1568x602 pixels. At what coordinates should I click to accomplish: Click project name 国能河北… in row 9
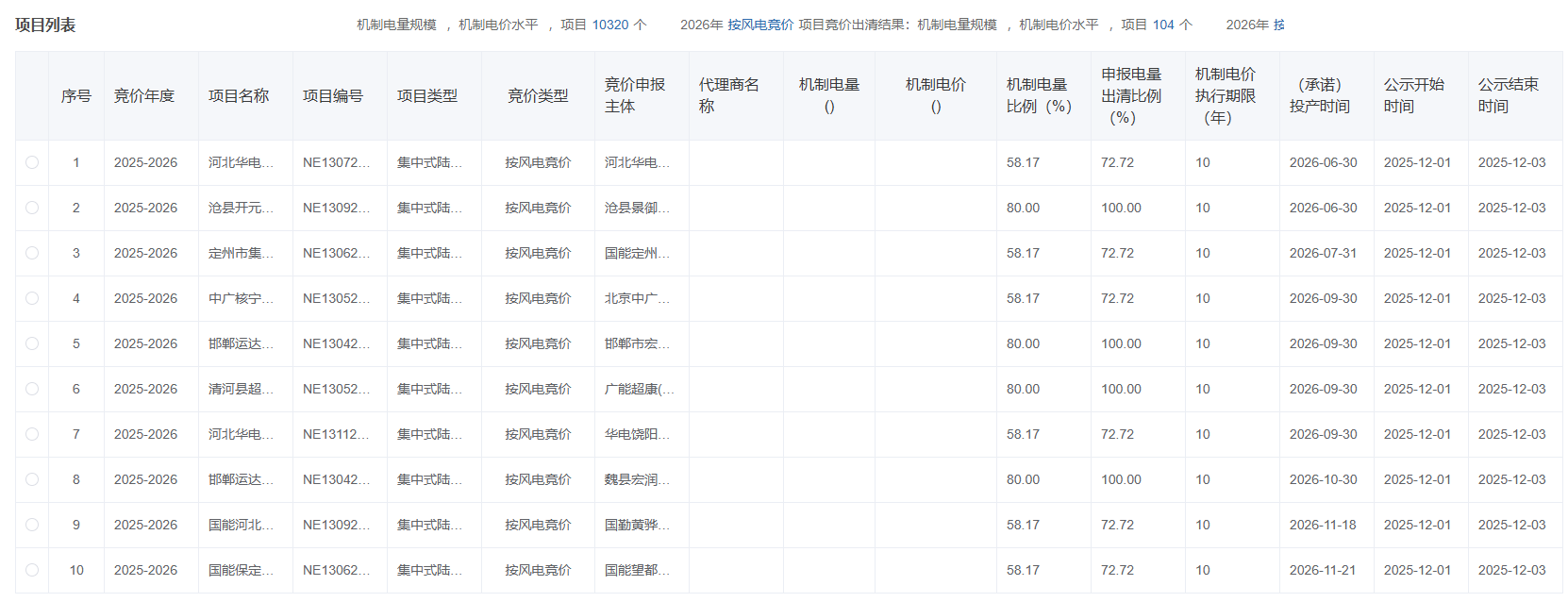pyautogui.click(x=241, y=525)
